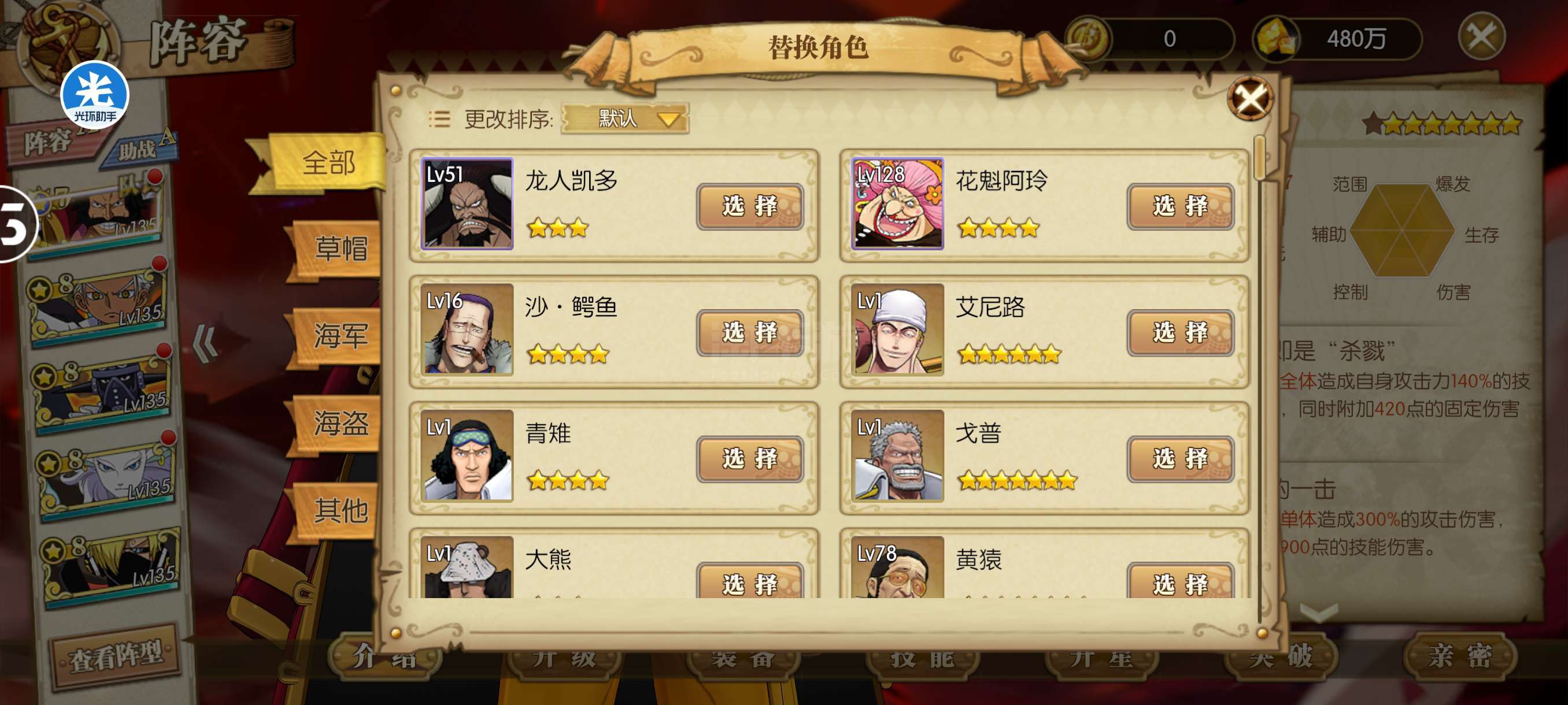Expand the down chevron under skill description

coord(1319,612)
